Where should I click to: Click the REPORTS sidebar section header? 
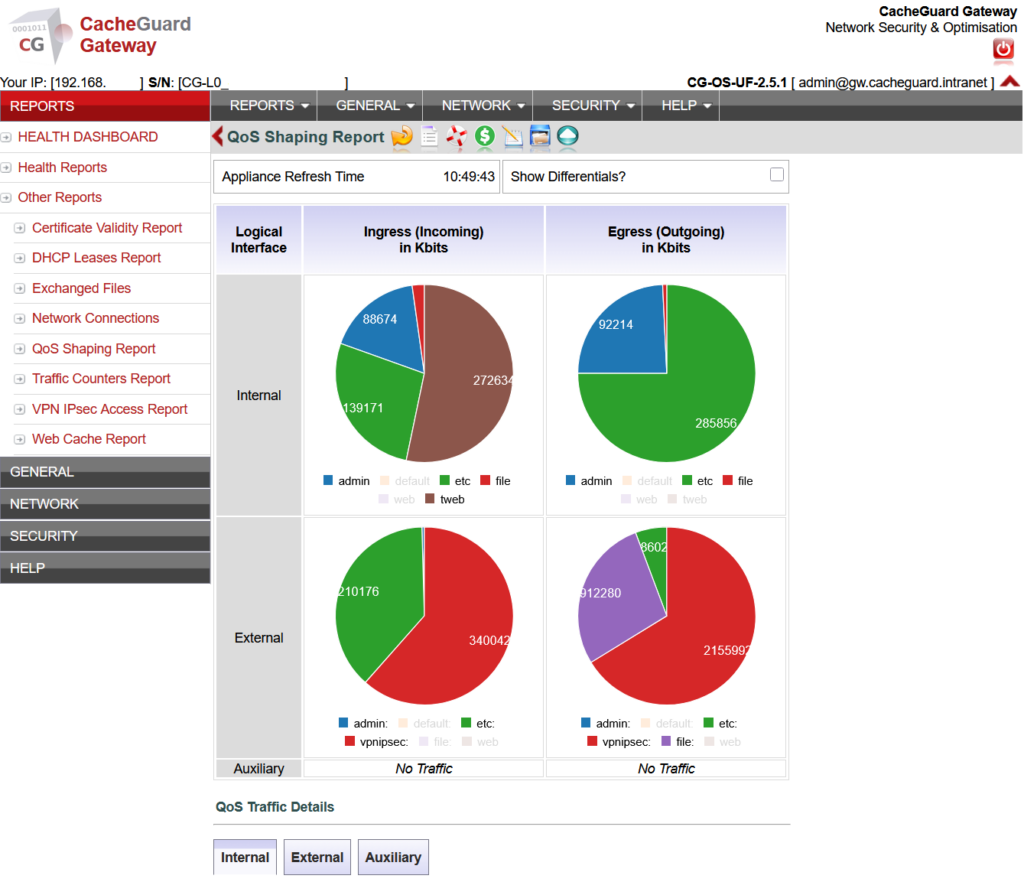pos(105,106)
